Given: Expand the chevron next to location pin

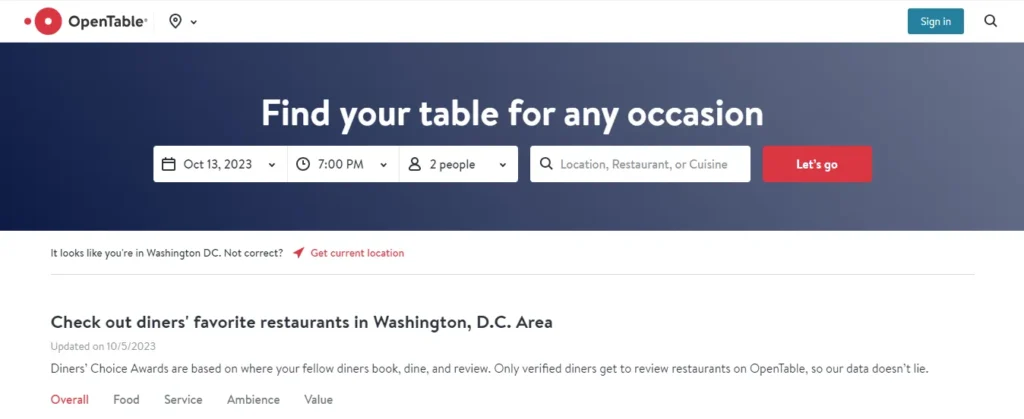Looking at the screenshot, I should 194,22.
